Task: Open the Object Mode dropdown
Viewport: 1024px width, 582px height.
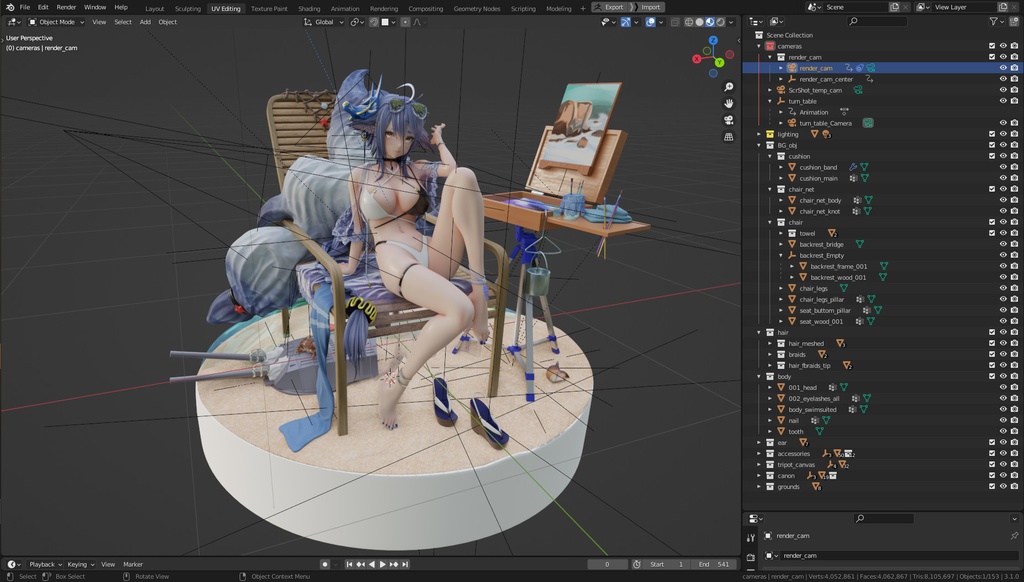Action: (56, 22)
